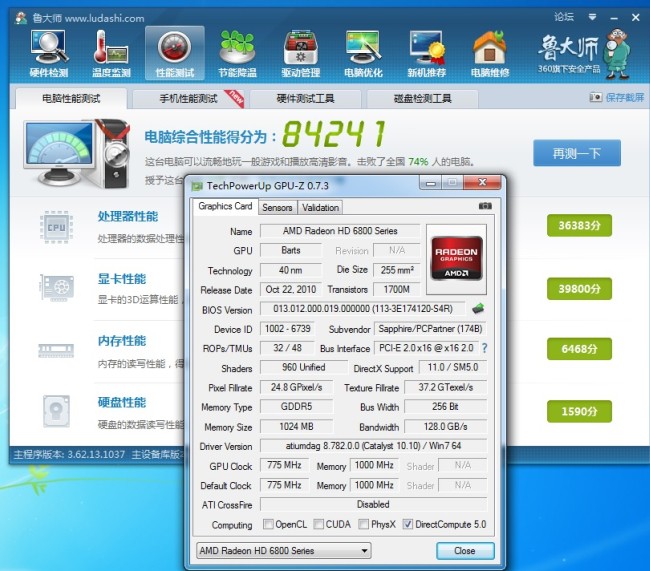Click GPU-Z camera screenshot icon

click(x=485, y=206)
